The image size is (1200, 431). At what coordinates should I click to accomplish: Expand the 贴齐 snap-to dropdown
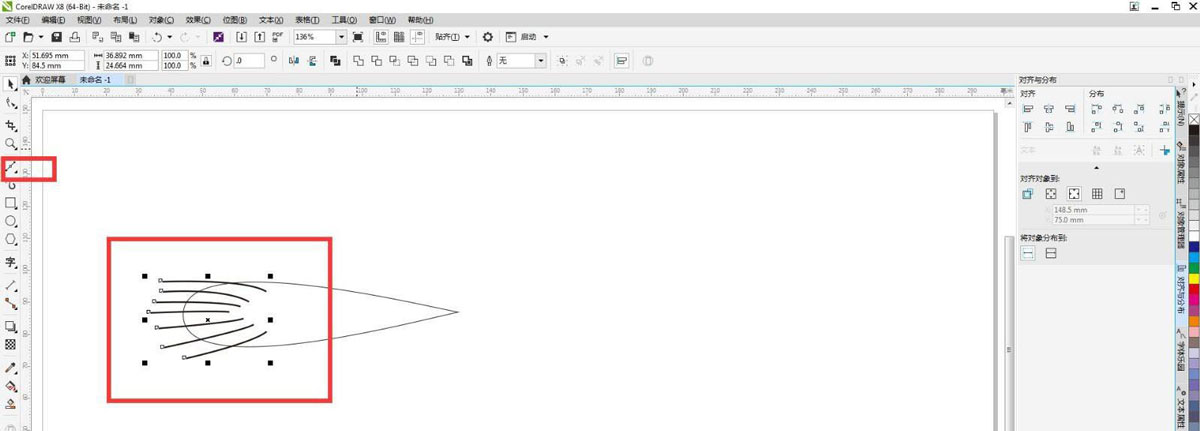click(x=453, y=37)
